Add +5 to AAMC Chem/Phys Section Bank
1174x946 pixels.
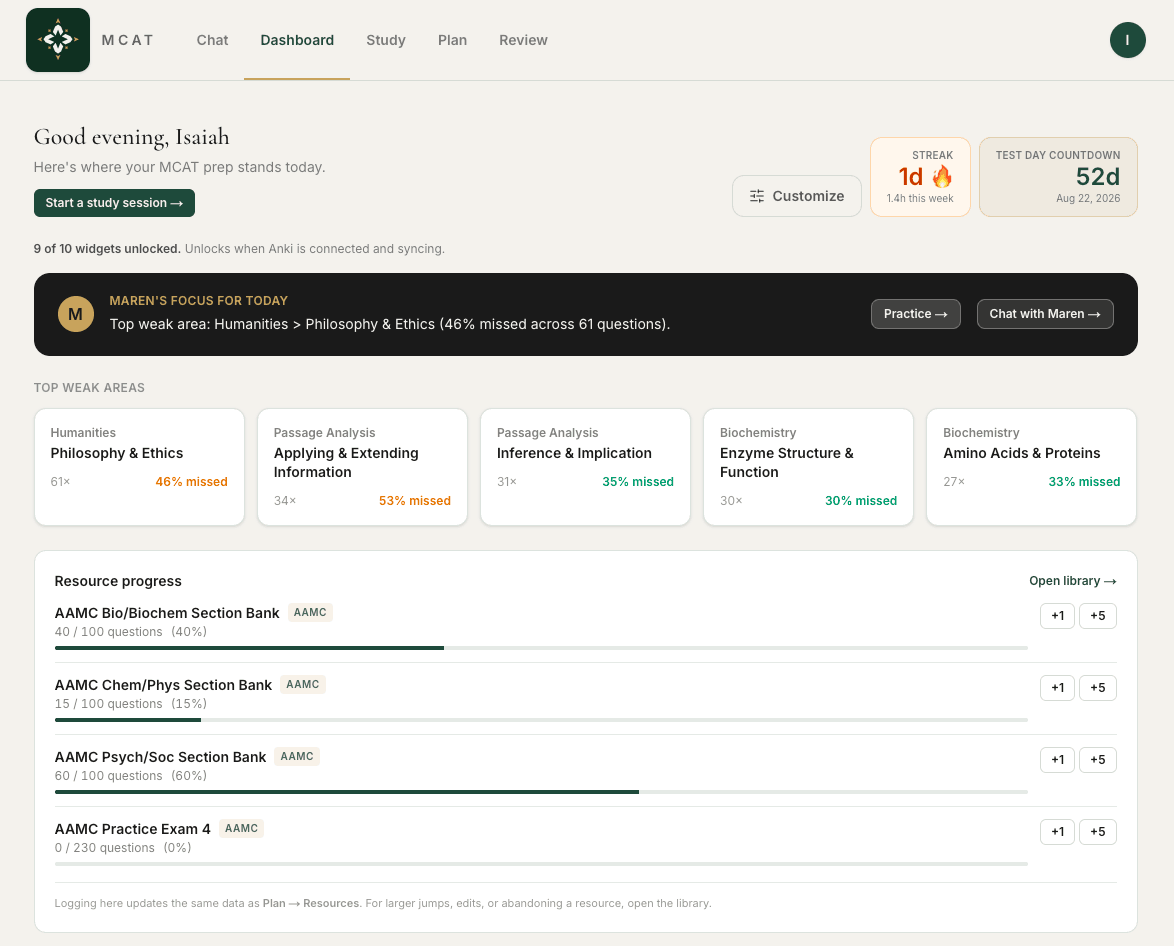coord(1098,688)
